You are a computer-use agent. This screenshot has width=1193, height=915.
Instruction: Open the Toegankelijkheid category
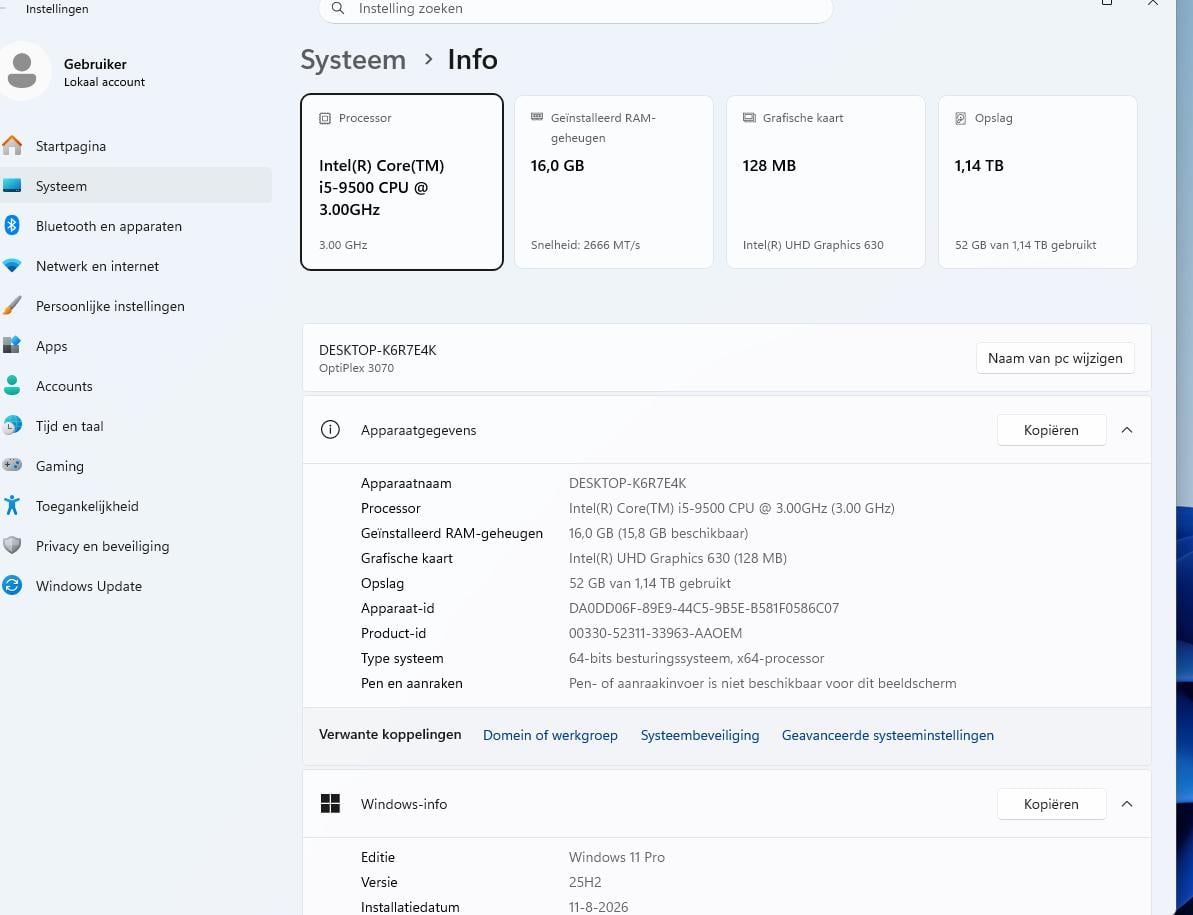tap(135, 506)
